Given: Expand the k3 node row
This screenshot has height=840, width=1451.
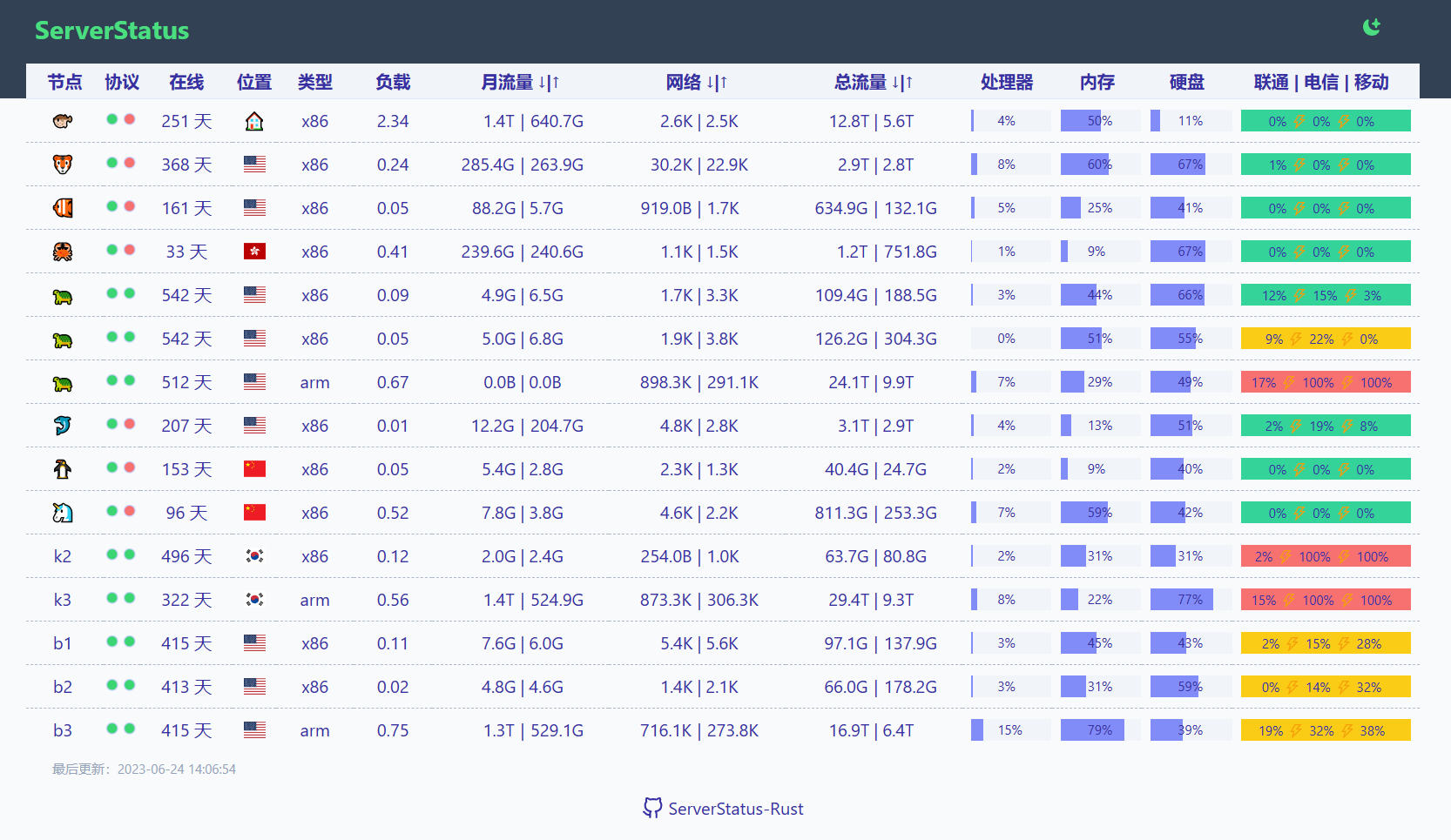Looking at the screenshot, I should [x=63, y=600].
